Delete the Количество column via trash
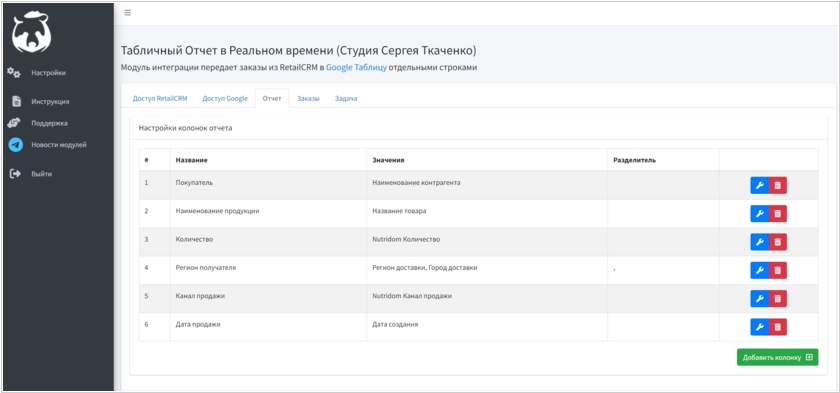This screenshot has height=393, width=840. 778,242
